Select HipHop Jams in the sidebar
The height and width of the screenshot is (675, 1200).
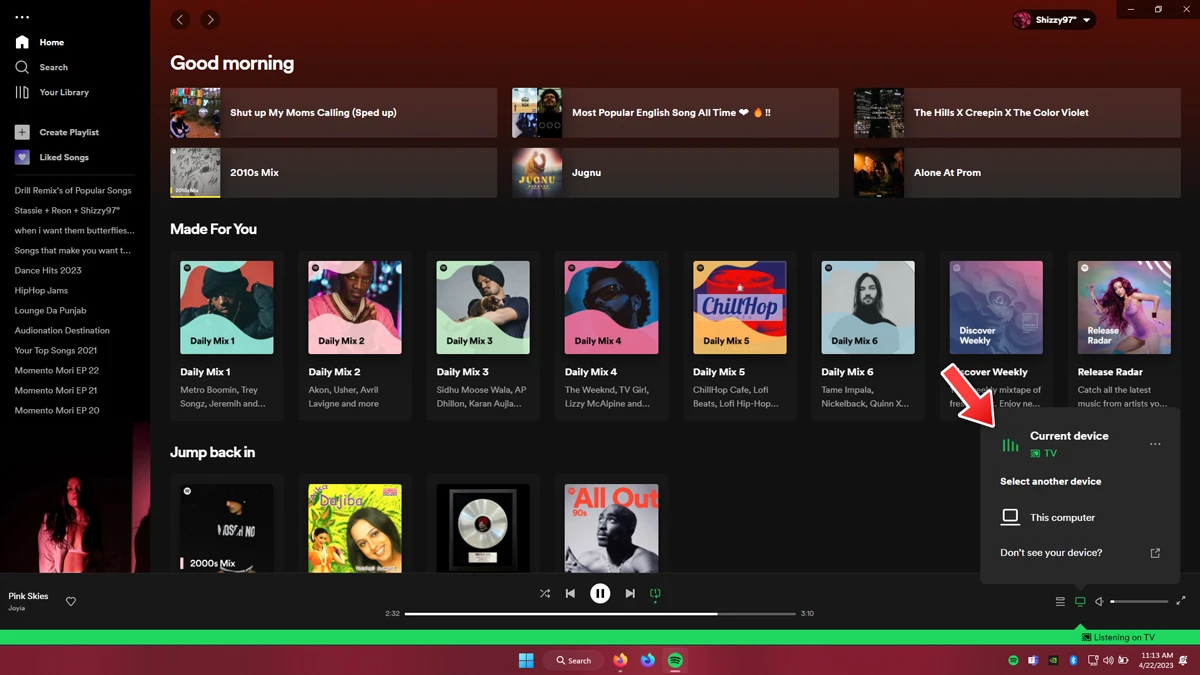click(x=43, y=290)
